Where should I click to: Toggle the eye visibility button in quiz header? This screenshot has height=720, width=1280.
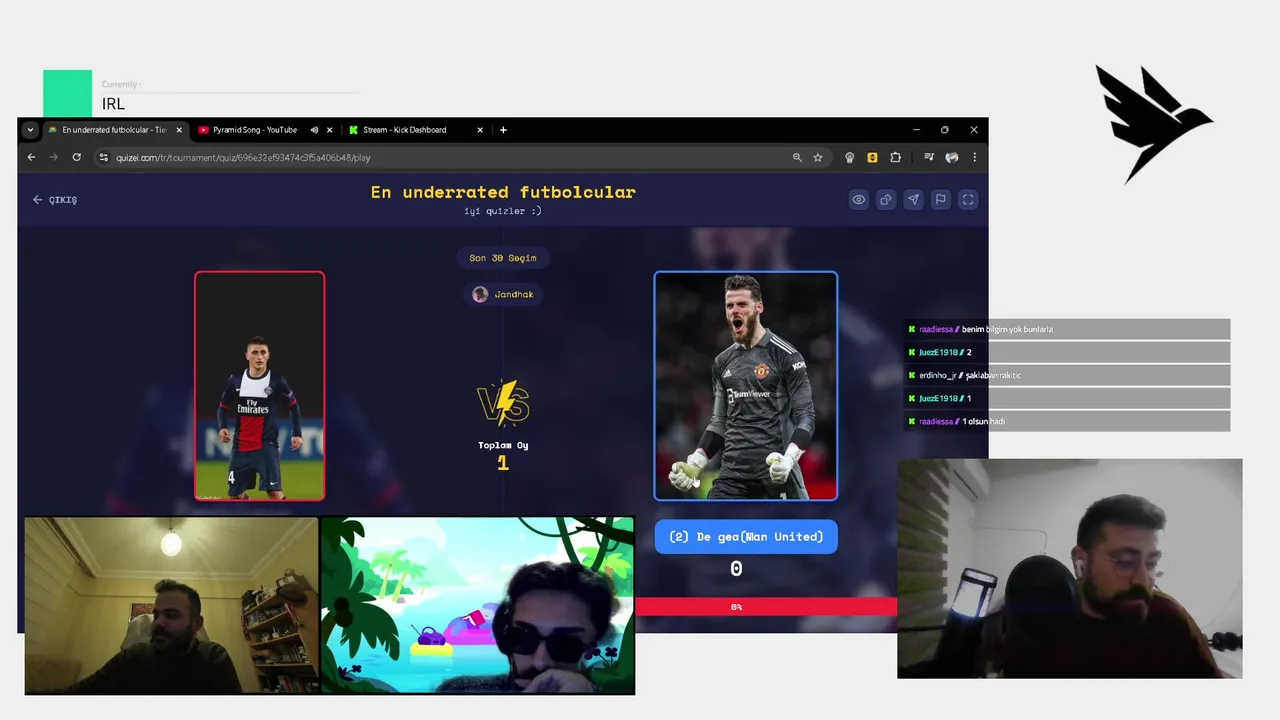coord(858,200)
